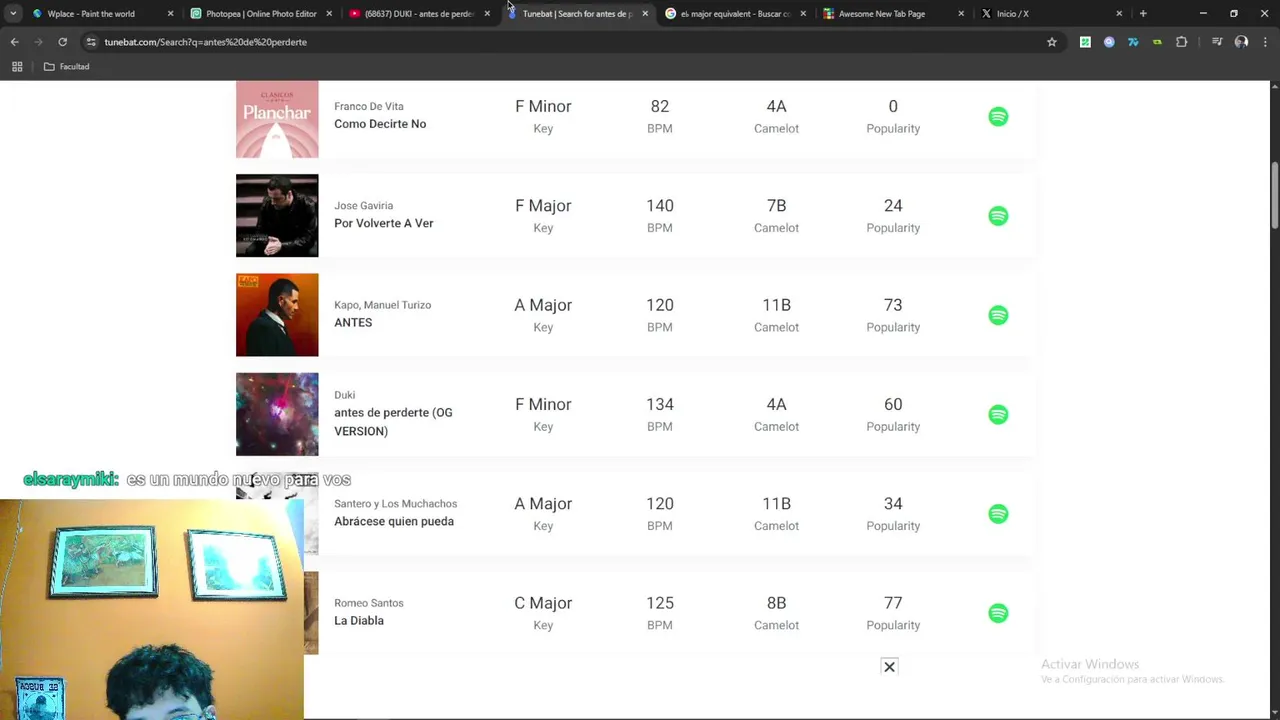Open the purple magnifier extension icon
Screen dimensions: 1280x720
[x=1109, y=42]
